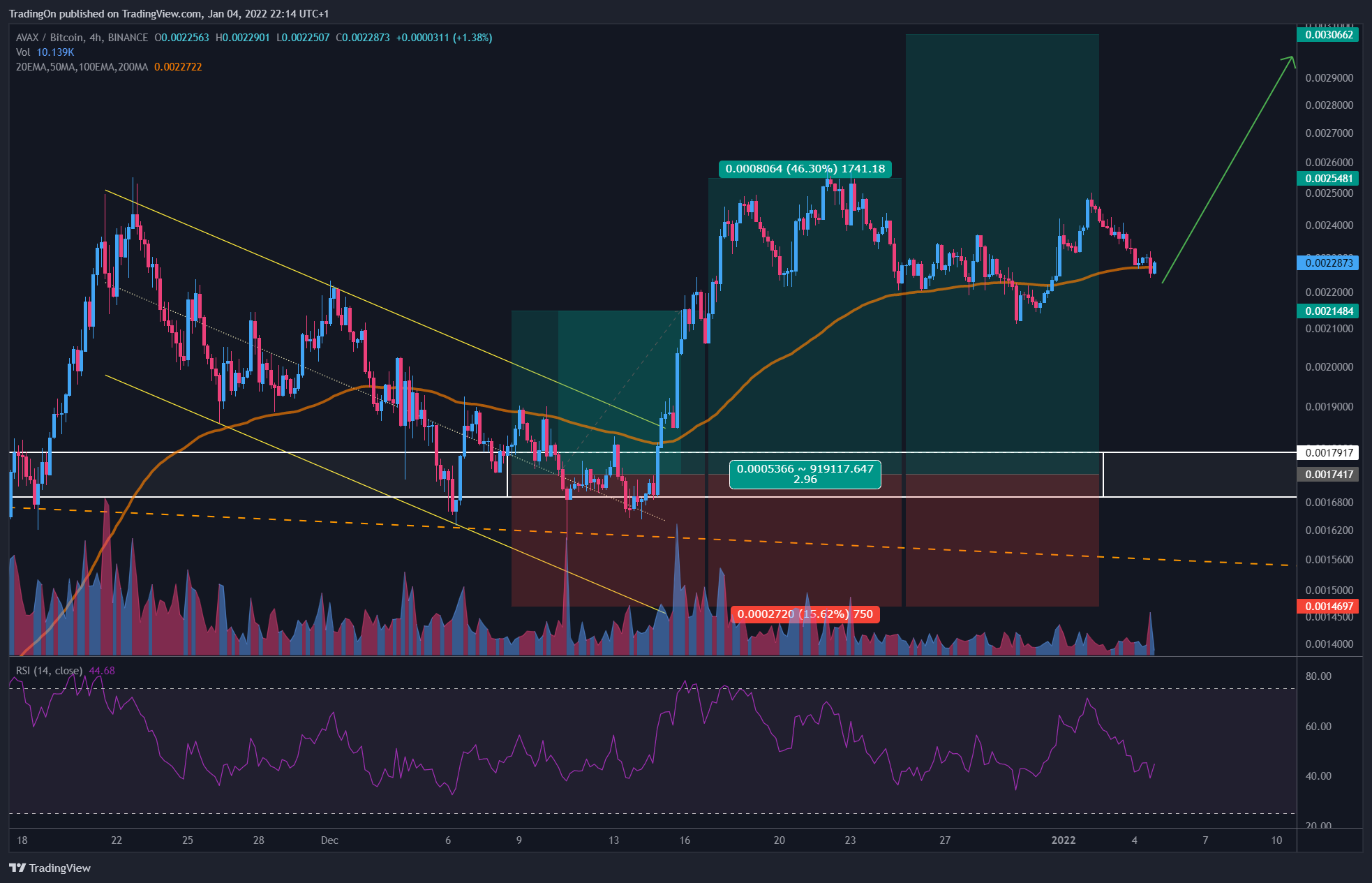Select the 0.0008064 (46.30%) 1741.18 profit label
This screenshot has width=1372, height=883.
click(805, 169)
